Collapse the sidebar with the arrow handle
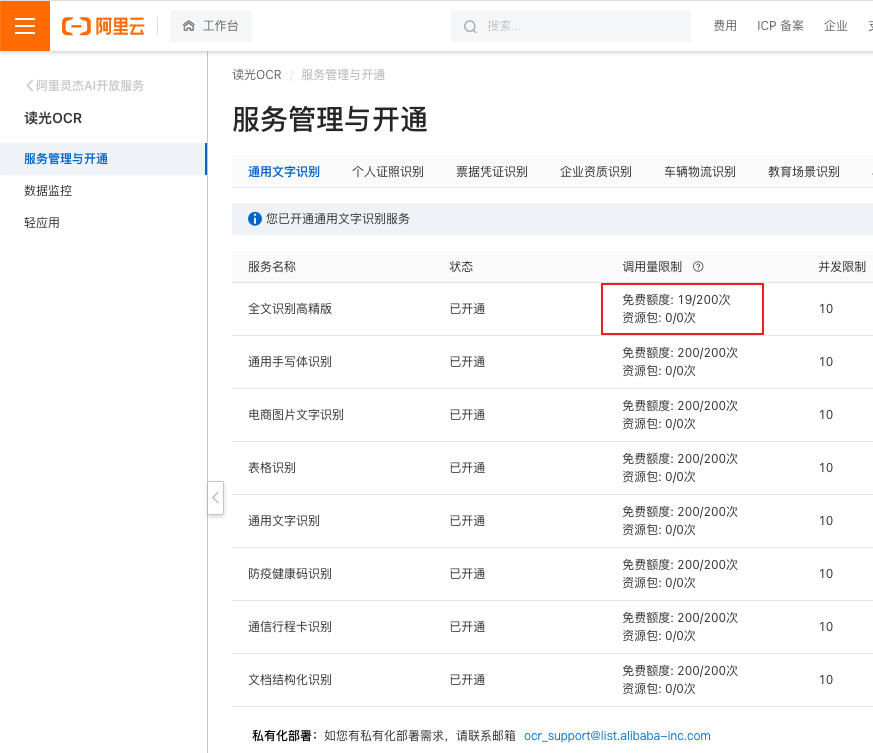This screenshot has width=873, height=753. pyautogui.click(x=215, y=497)
